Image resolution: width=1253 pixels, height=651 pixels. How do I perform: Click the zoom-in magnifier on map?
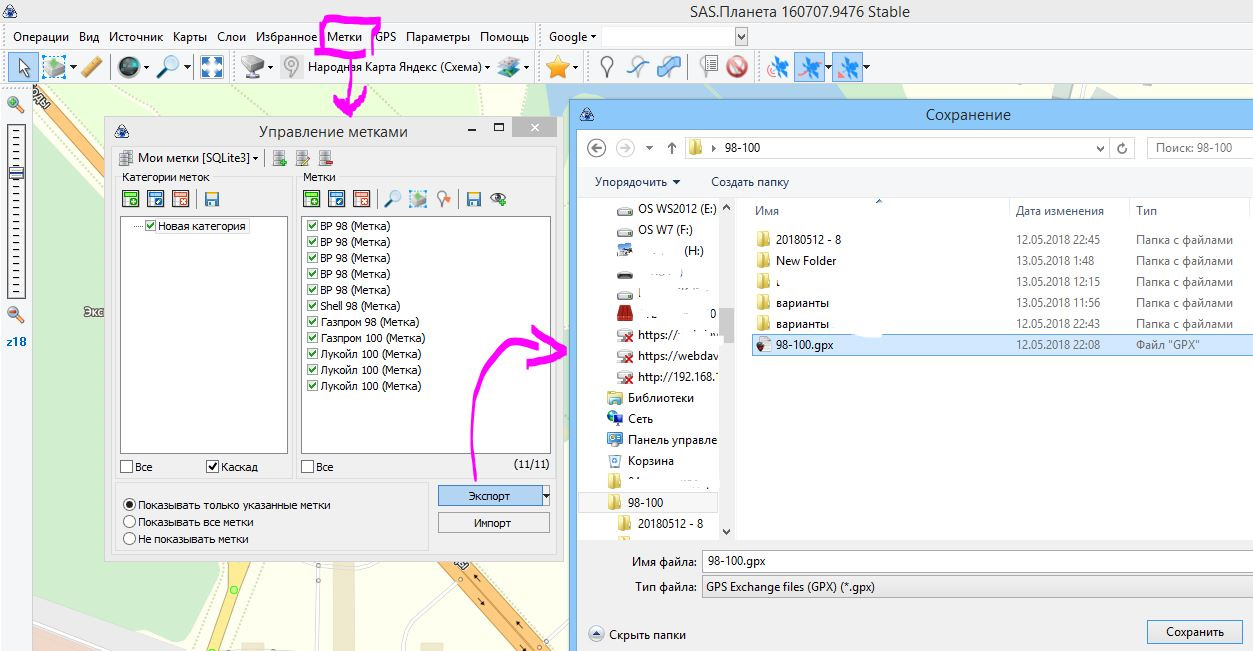15,104
